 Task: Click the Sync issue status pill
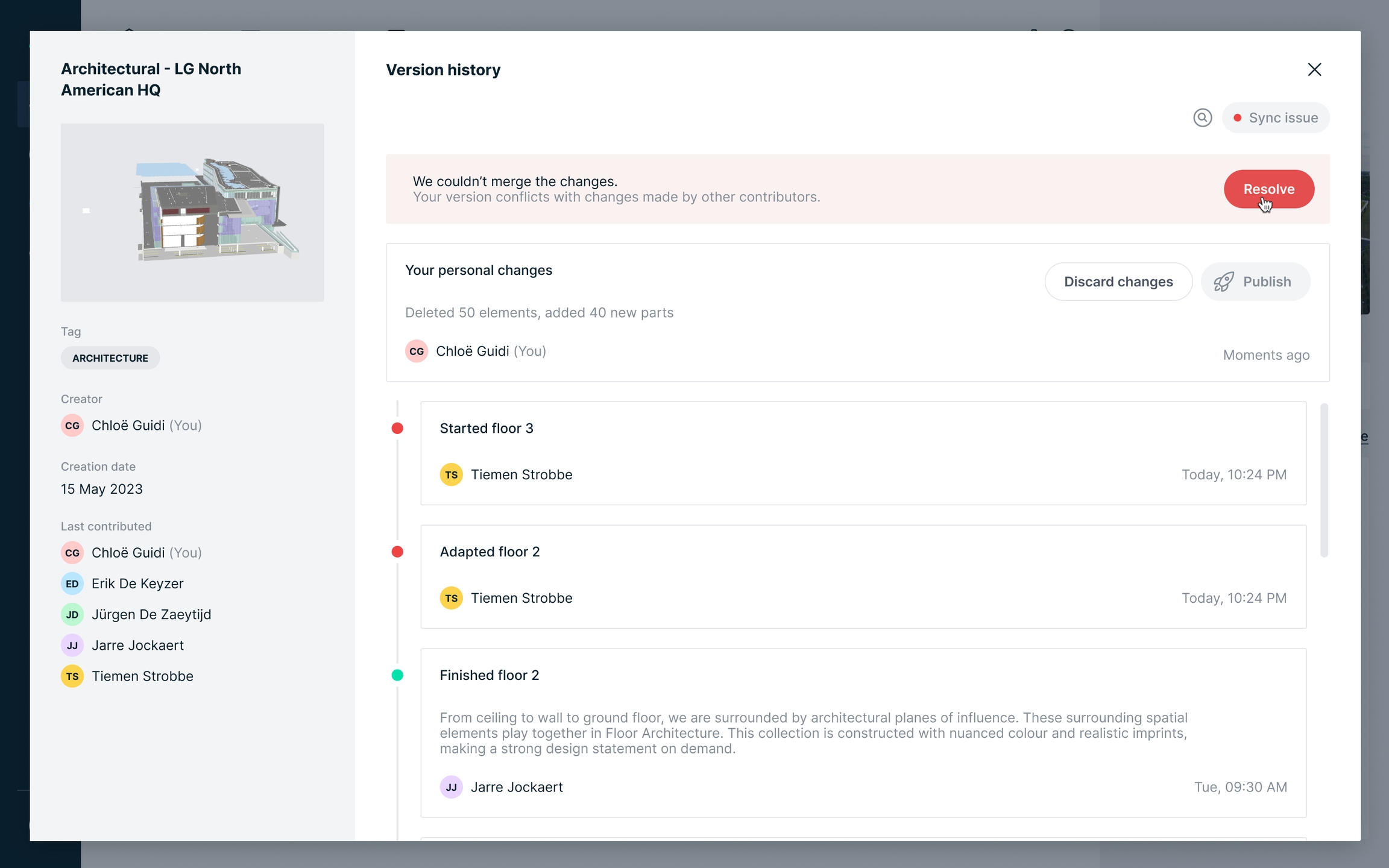pos(1276,118)
